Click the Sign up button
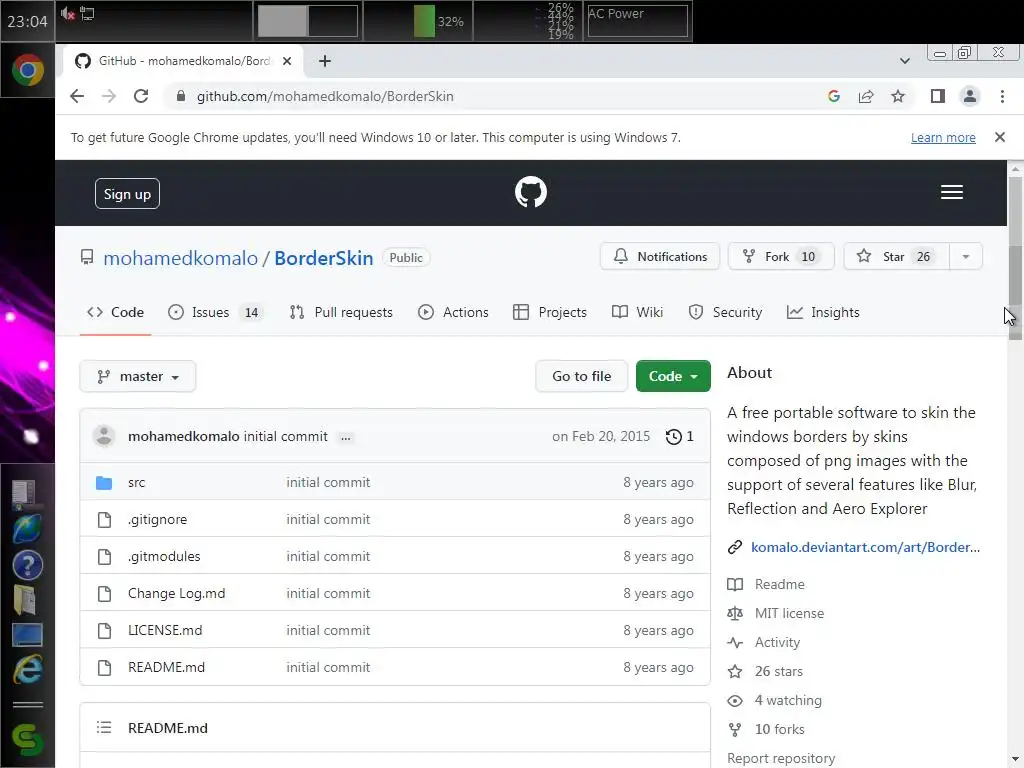This screenshot has height=768, width=1024. pyautogui.click(x=127, y=194)
